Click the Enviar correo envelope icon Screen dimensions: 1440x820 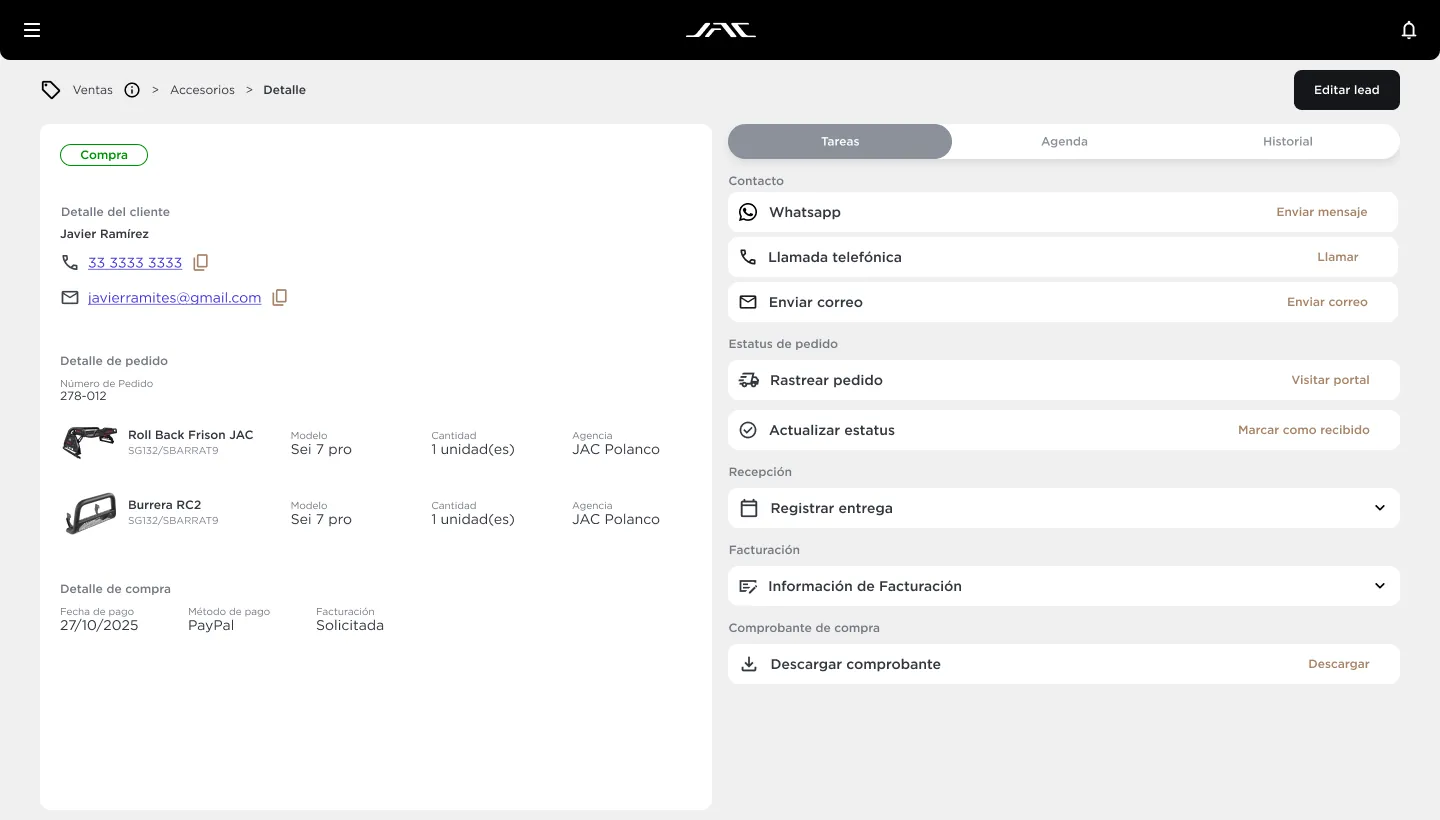748,302
